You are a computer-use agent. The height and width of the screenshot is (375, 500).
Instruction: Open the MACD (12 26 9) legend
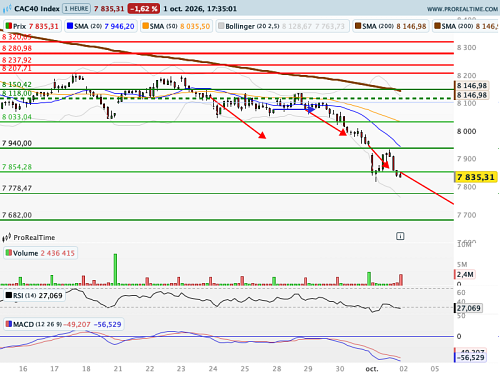pyautogui.click(x=64, y=324)
